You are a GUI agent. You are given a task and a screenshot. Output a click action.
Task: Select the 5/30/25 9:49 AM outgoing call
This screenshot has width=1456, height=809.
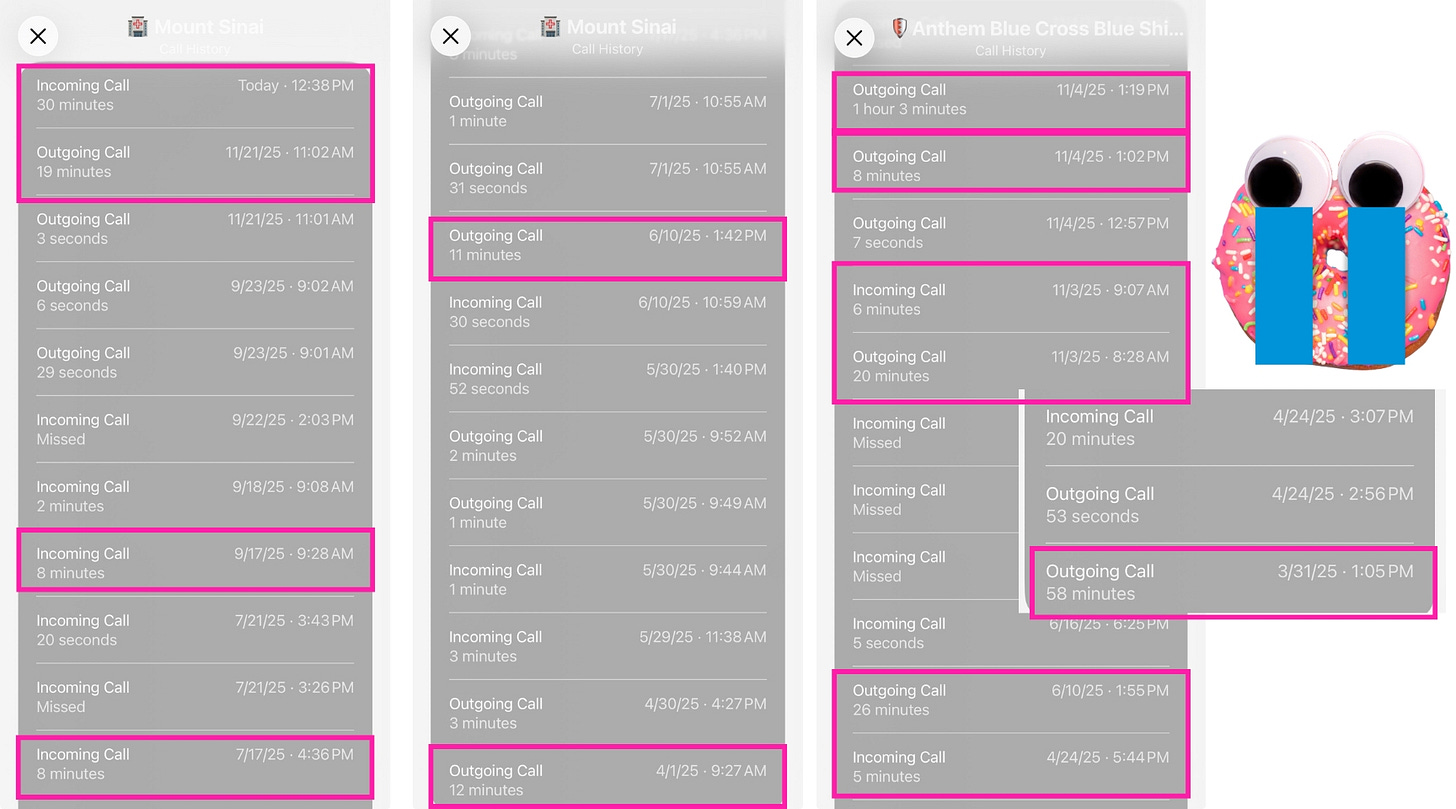608,513
